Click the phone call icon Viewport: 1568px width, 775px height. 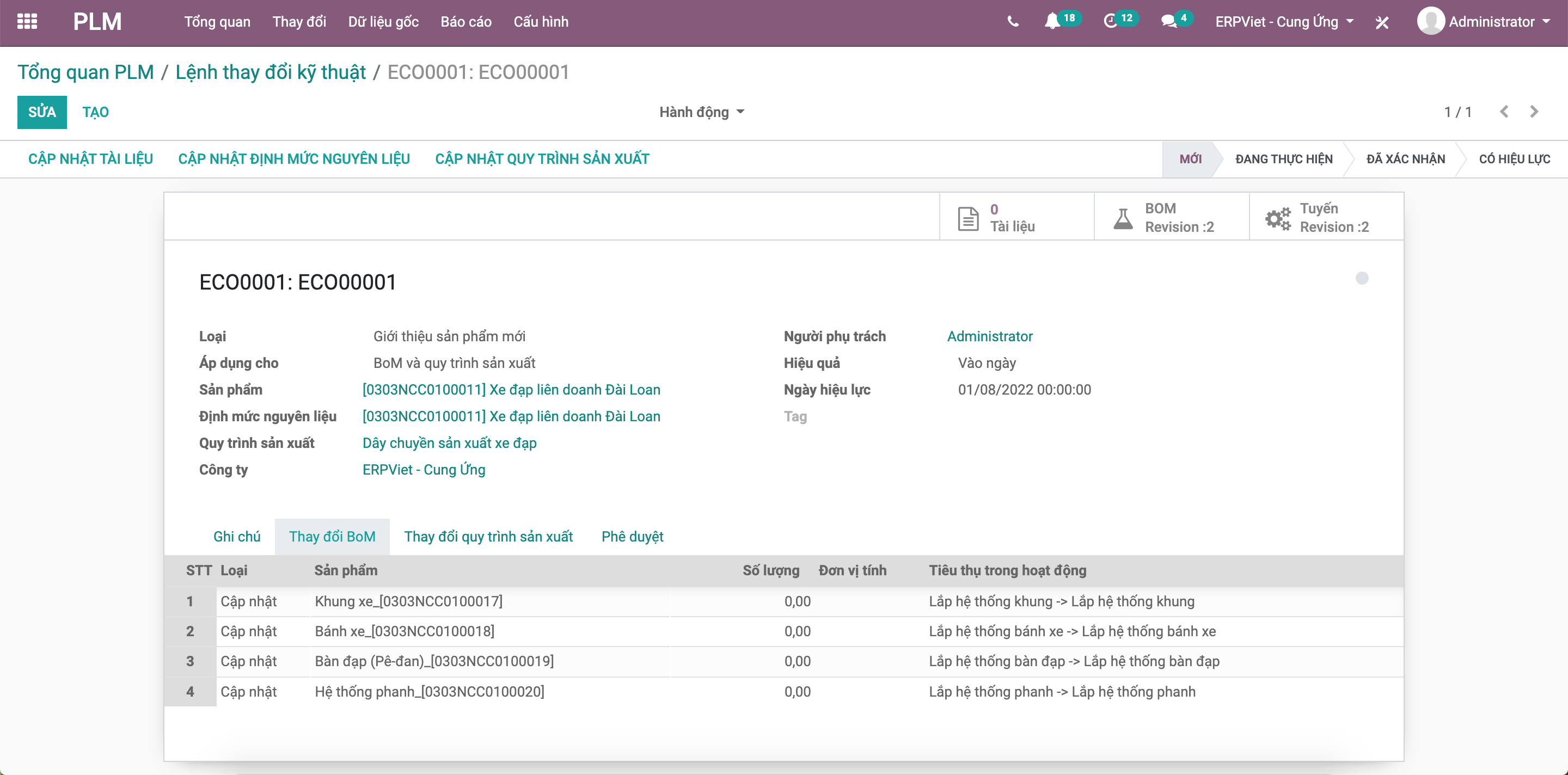coord(1012,22)
